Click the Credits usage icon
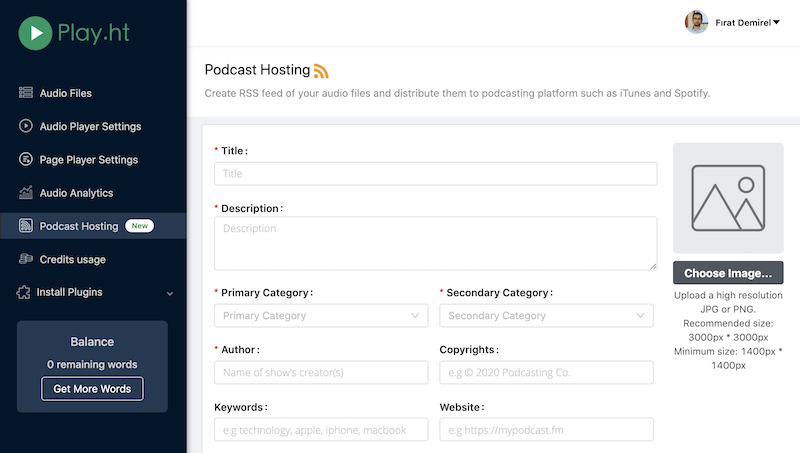The image size is (800, 453). (x=26, y=259)
